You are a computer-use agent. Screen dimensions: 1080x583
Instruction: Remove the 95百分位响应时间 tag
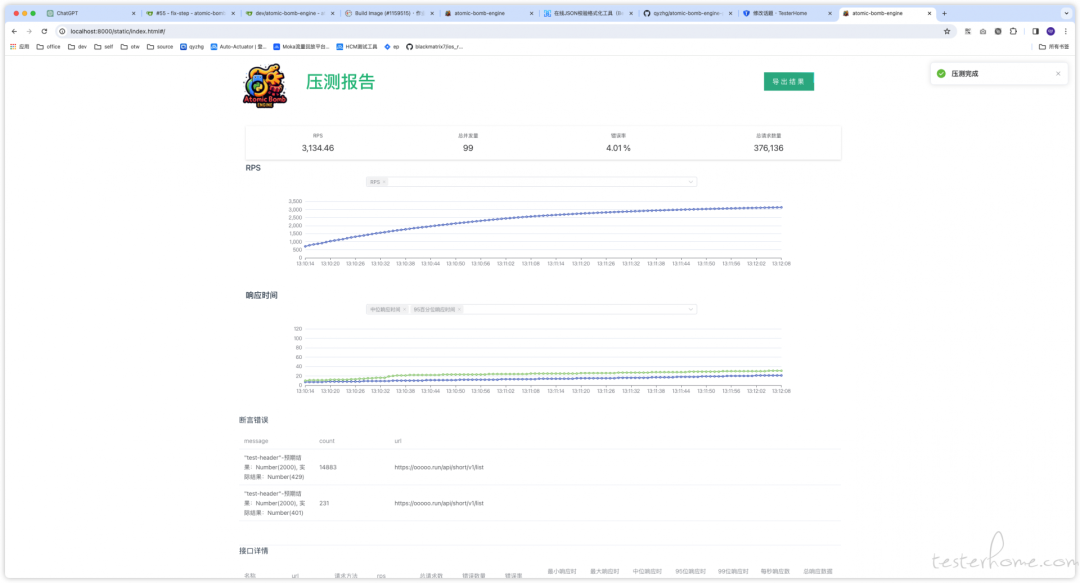pyautogui.click(x=459, y=309)
